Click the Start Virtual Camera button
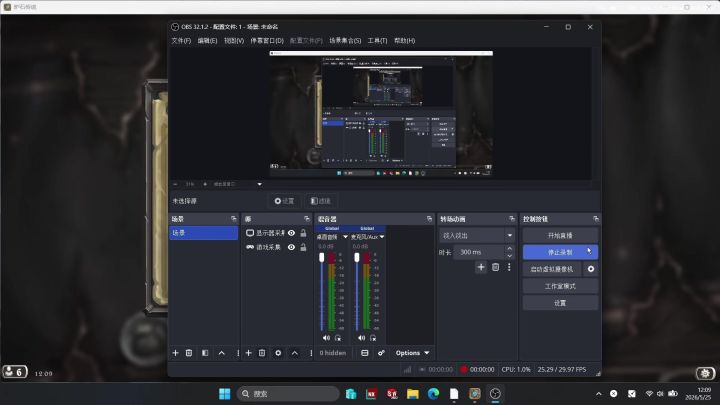 (x=552, y=269)
